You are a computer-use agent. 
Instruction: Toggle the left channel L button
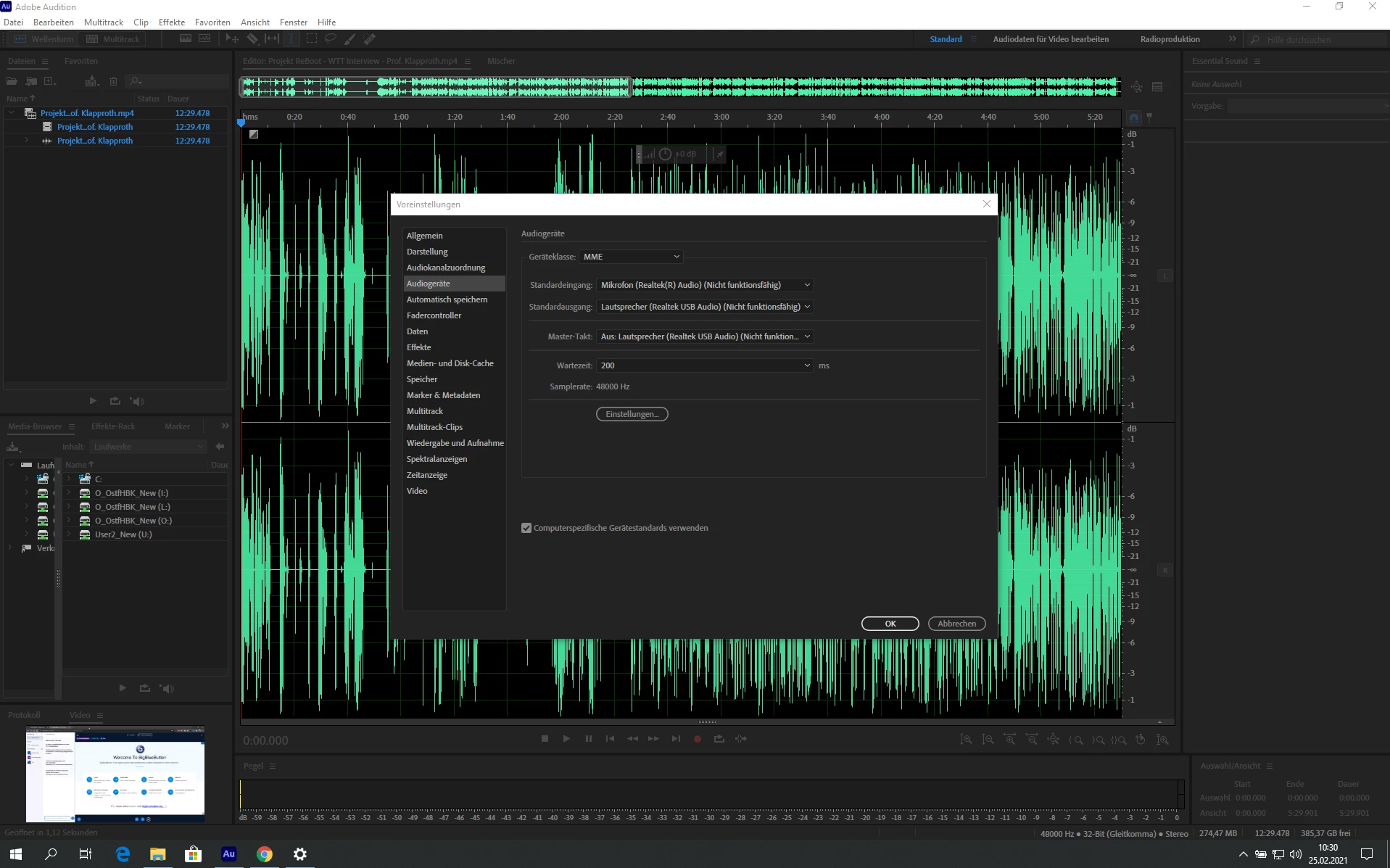[x=1165, y=276]
